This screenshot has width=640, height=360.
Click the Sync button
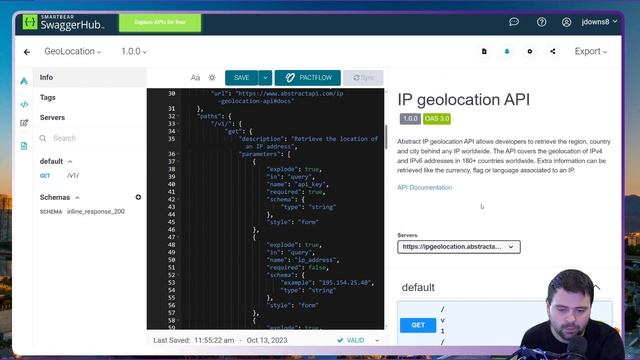click(x=363, y=78)
